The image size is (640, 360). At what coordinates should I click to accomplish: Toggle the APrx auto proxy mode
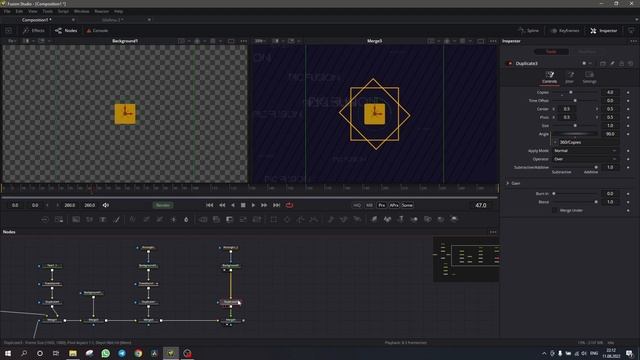[x=394, y=205]
